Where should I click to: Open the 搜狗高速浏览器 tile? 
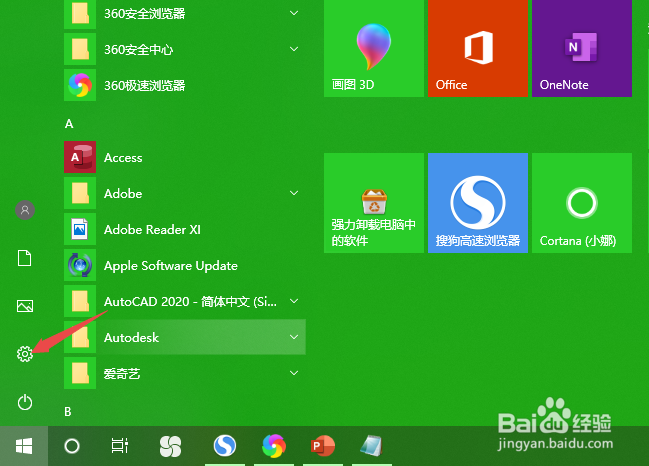[x=478, y=203]
